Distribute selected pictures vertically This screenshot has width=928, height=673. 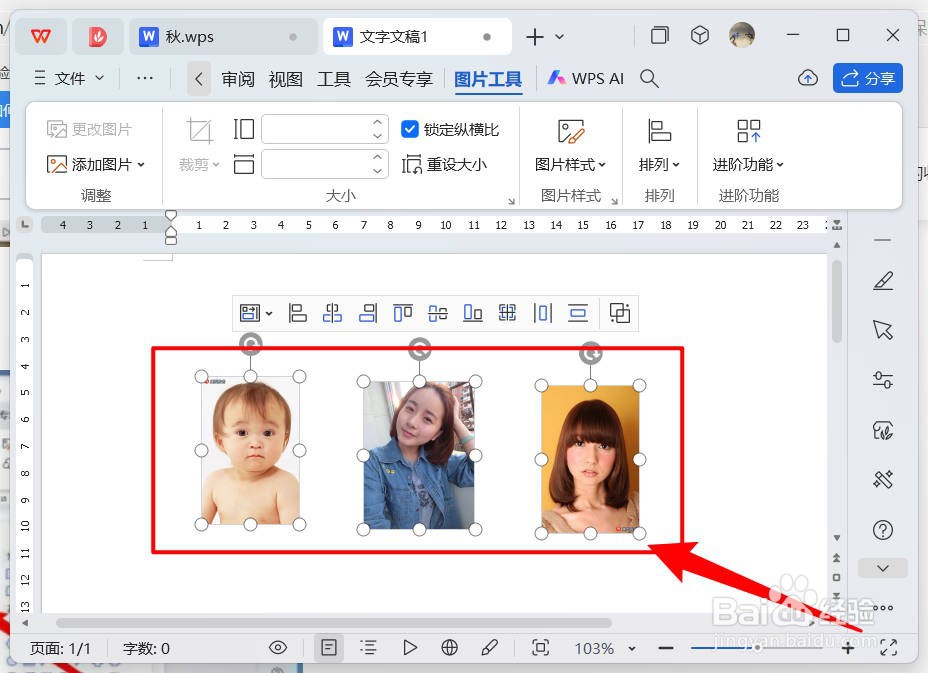point(578,313)
